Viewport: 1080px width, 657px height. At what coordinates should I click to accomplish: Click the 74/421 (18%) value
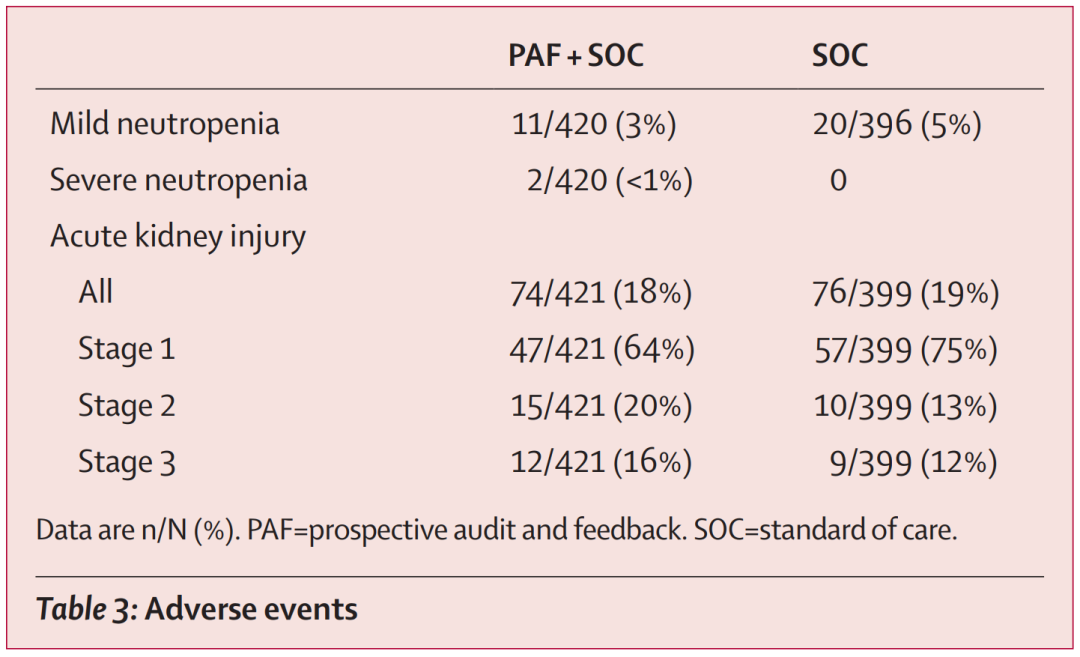pos(601,293)
